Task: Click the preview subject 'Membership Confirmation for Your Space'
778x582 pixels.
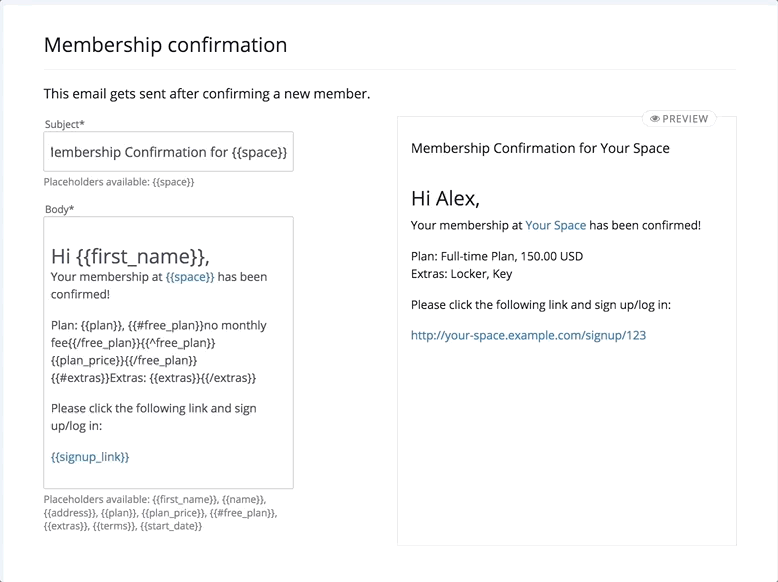Action: 540,148
